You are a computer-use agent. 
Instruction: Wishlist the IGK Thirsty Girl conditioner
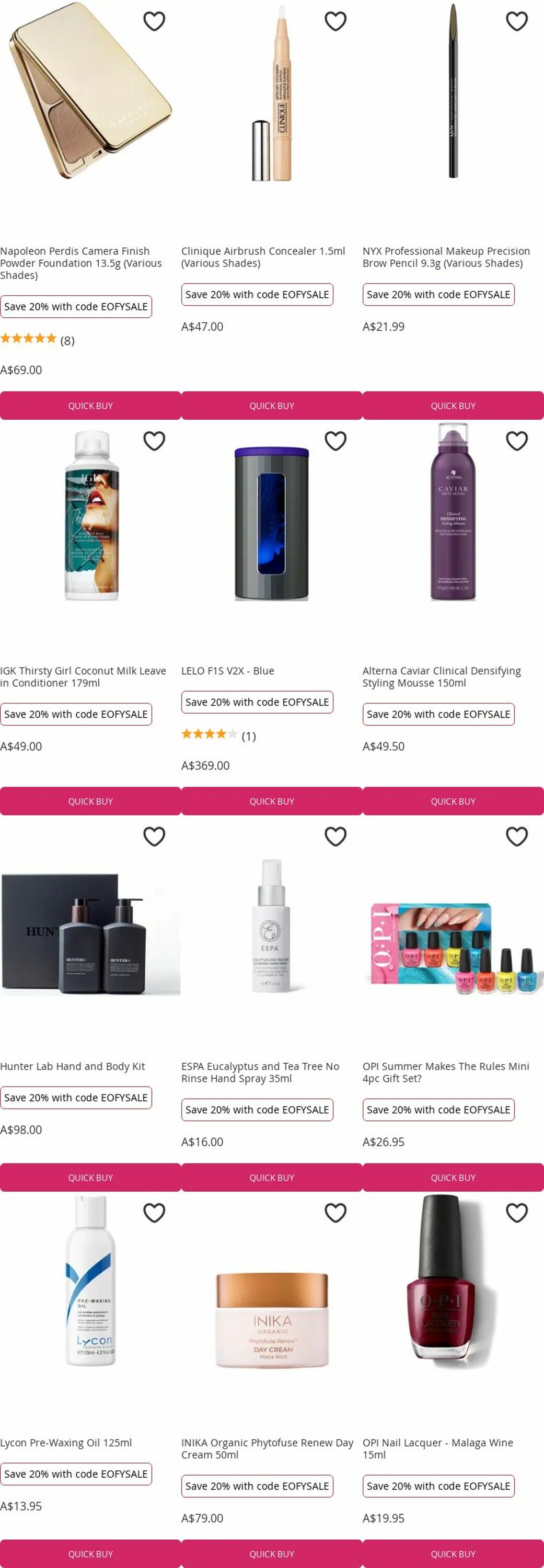click(x=154, y=441)
